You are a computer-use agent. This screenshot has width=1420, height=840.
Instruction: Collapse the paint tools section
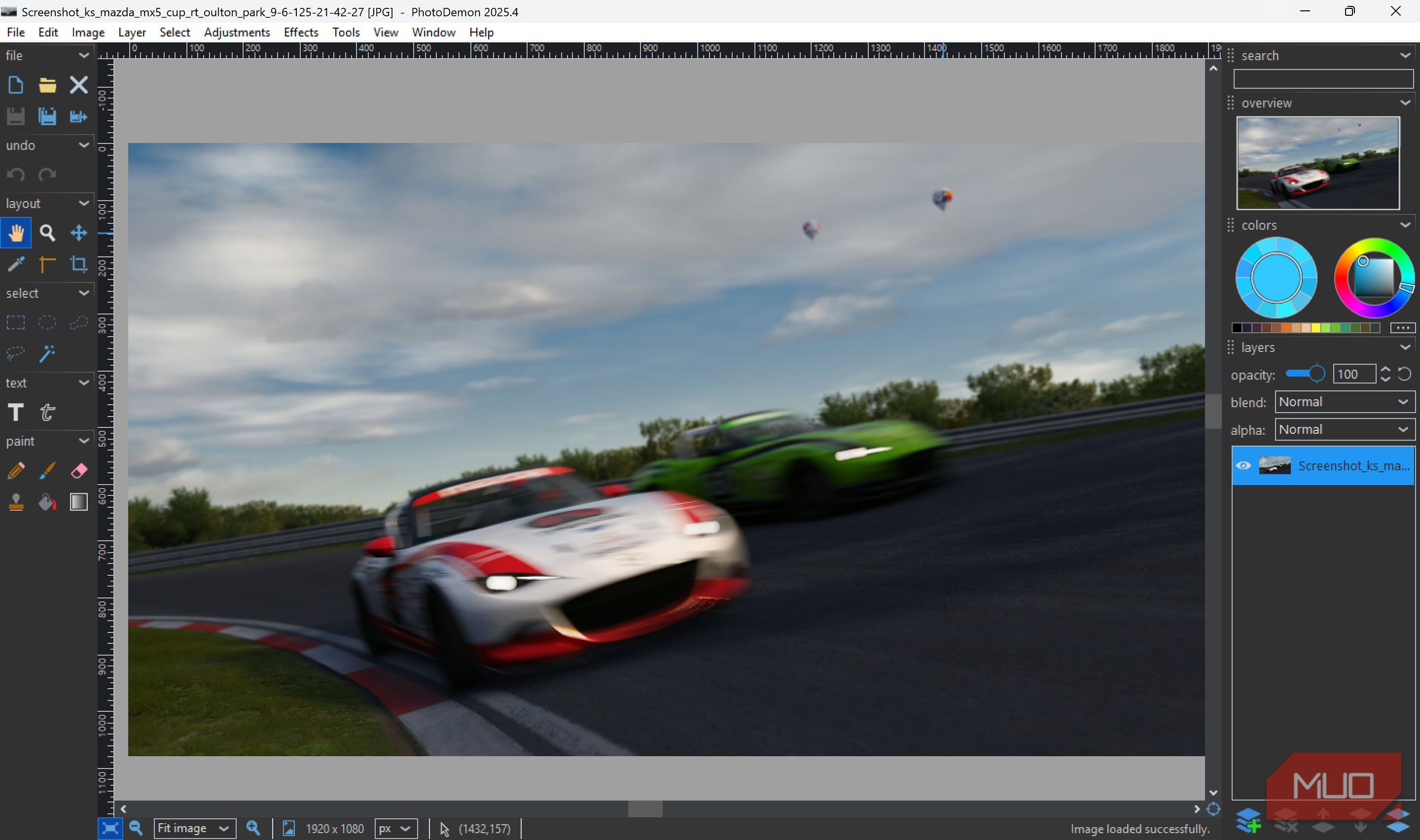point(84,441)
